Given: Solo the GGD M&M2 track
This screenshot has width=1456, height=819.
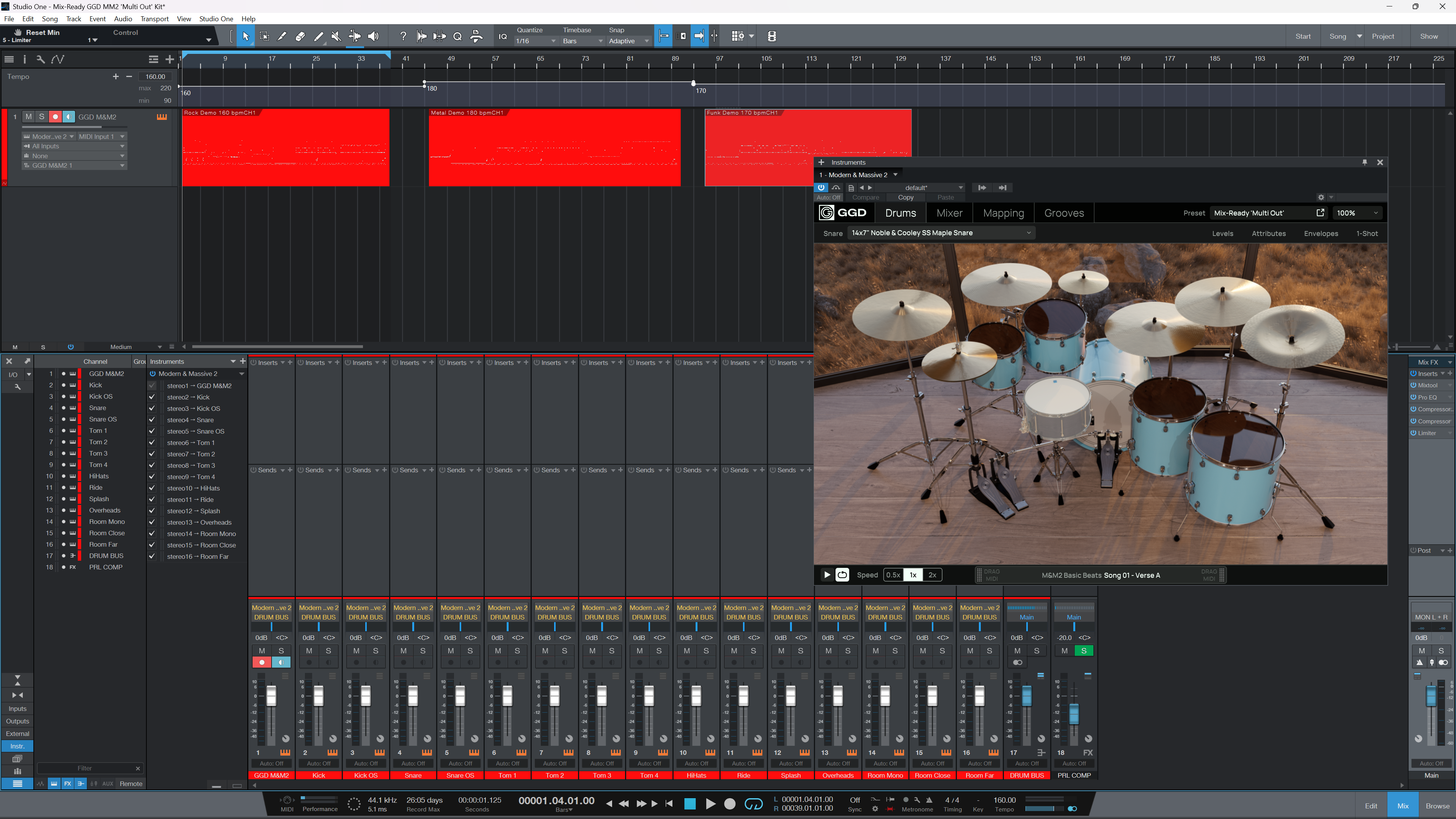Looking at the screenshot, I should (41, 117).
